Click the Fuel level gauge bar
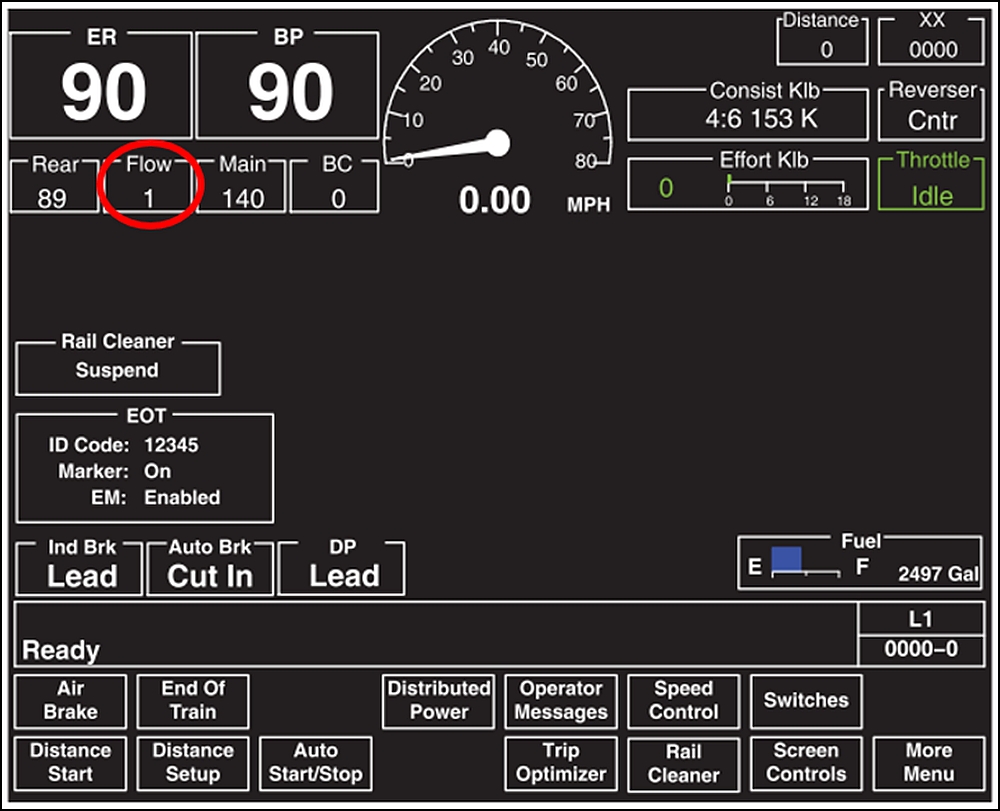The image size is (1000, 811). coord(805,563)
